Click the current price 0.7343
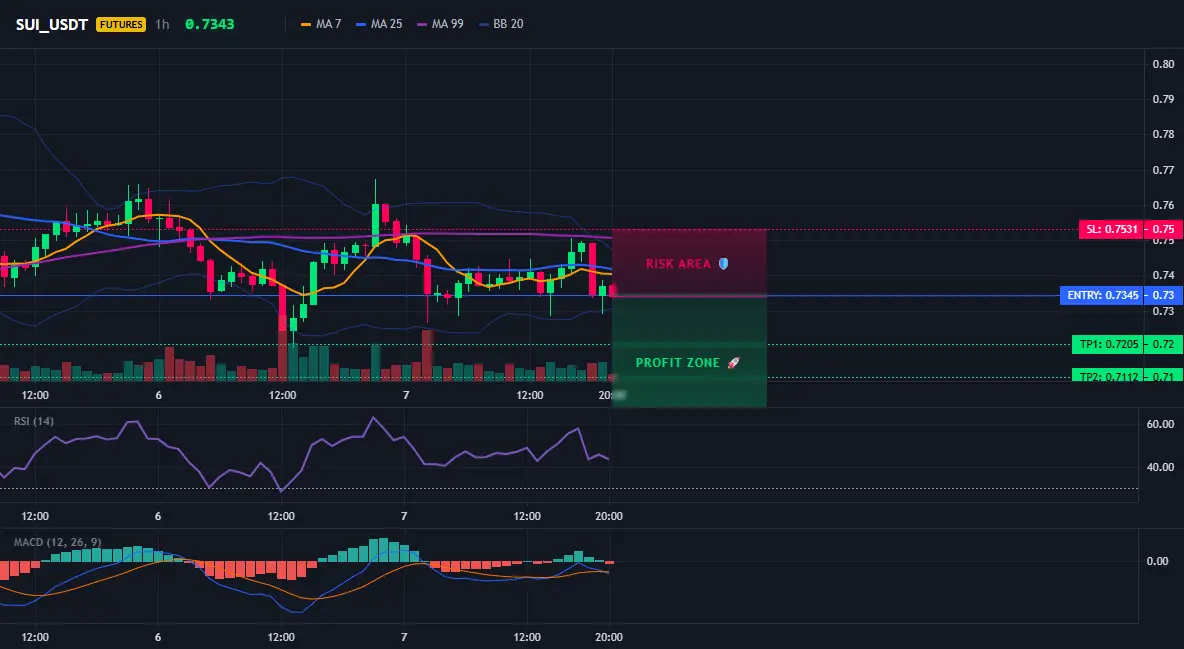1184x649 pixels. click(x=209, y=24)
